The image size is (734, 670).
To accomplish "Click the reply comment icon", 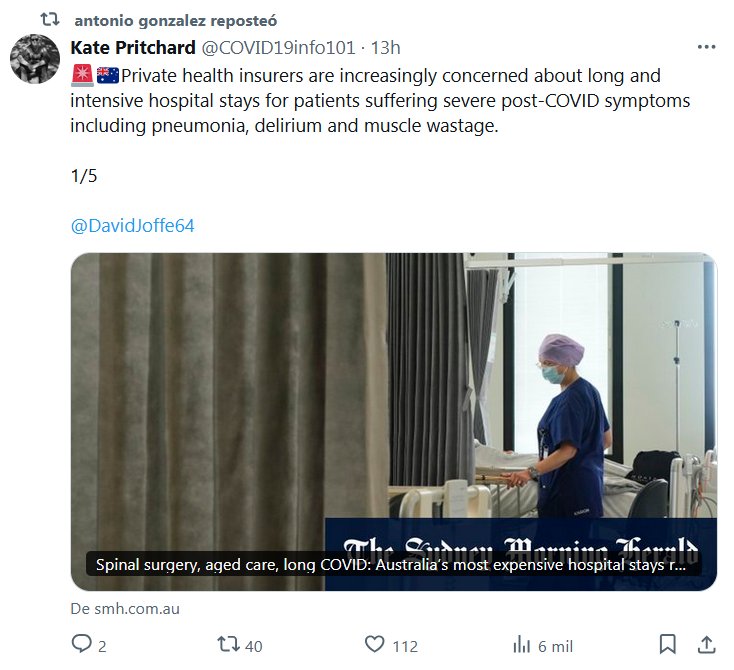I will tap(82, 645).
